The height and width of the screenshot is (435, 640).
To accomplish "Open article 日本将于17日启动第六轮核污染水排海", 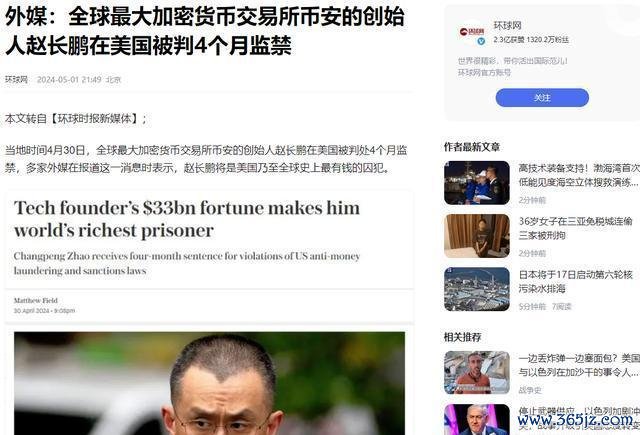I will (575, 282).
